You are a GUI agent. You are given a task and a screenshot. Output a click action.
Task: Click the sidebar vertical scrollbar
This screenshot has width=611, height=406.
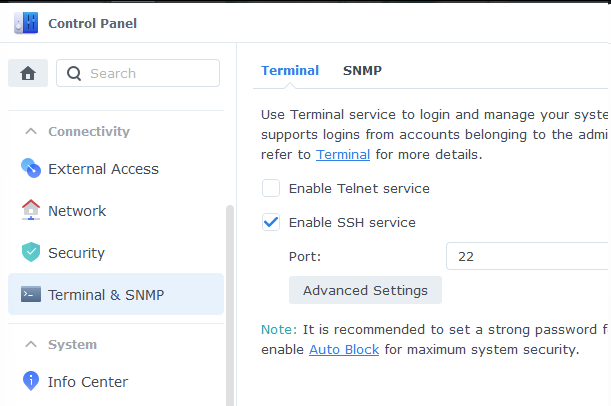coord(231,300)
